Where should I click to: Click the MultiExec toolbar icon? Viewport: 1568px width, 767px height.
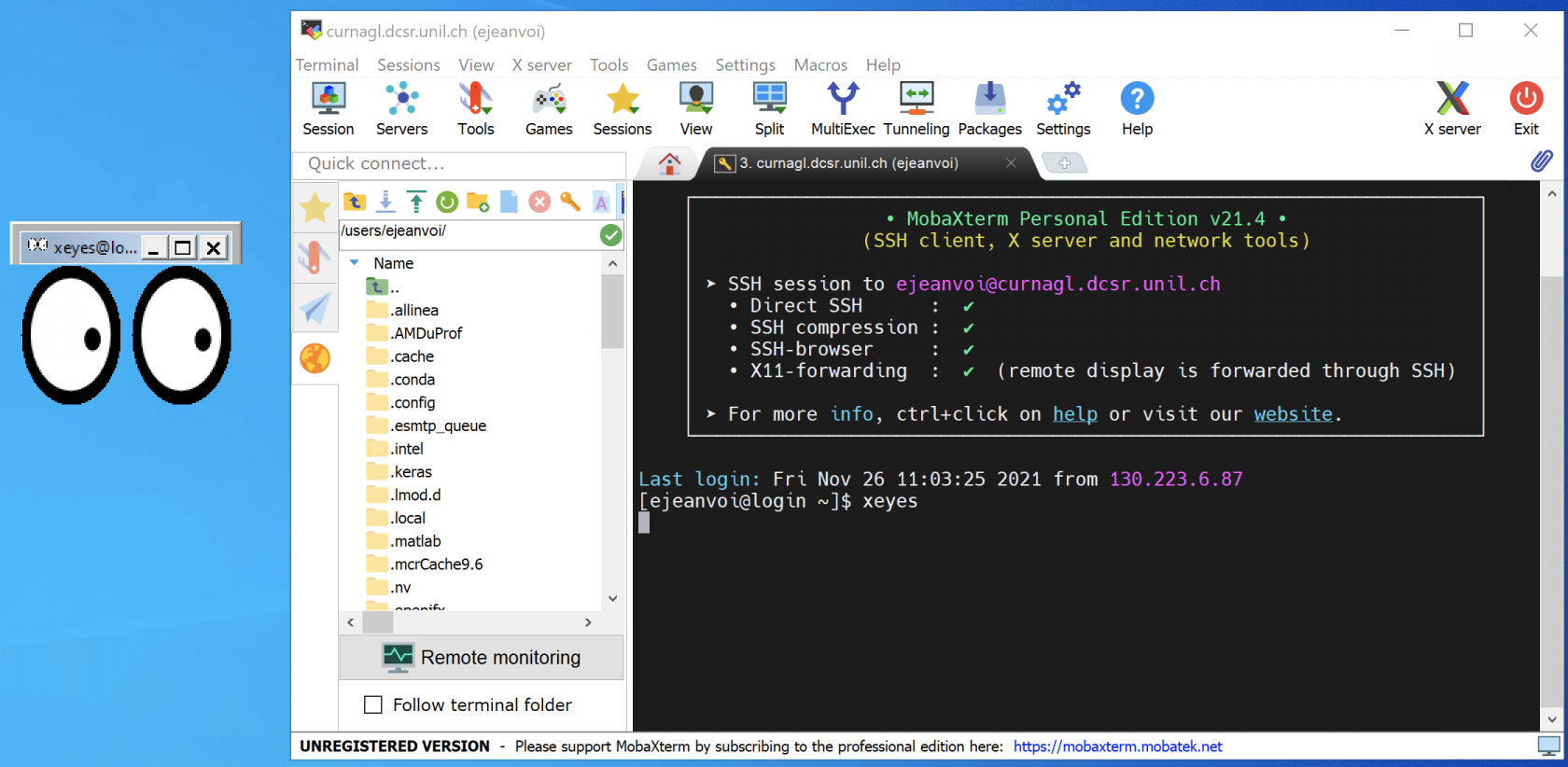pos(842,109)
